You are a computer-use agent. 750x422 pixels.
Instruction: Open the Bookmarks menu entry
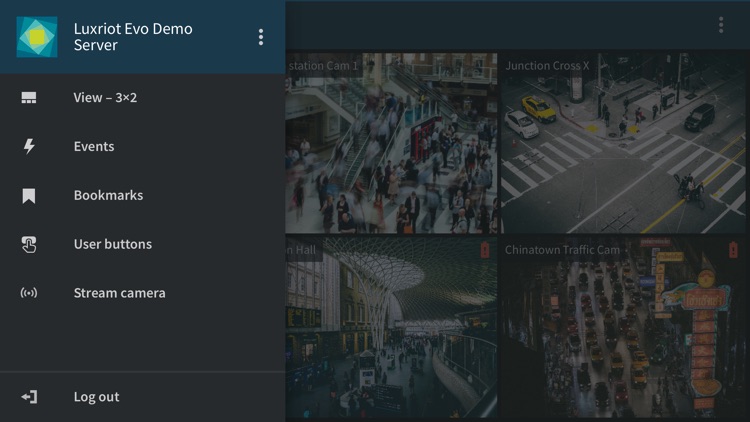click(x=143, y=195)
